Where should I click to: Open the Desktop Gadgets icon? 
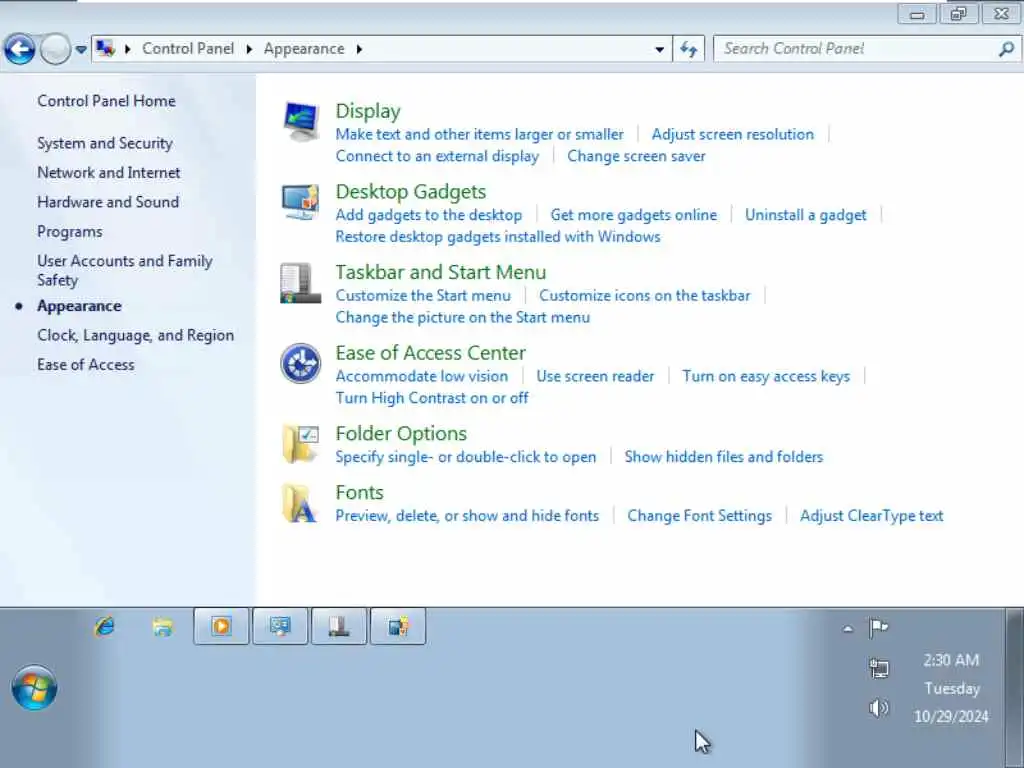pos(300,202)
